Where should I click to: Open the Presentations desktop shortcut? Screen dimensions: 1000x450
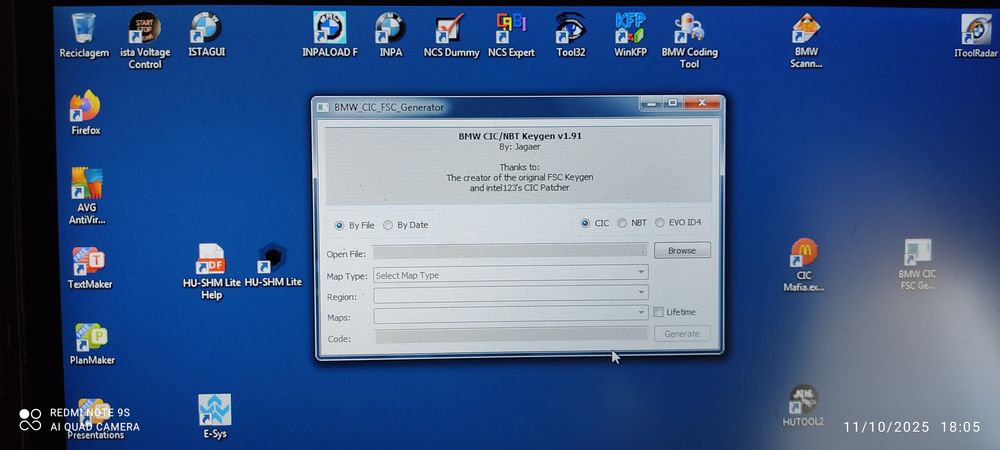pos(95,419)
